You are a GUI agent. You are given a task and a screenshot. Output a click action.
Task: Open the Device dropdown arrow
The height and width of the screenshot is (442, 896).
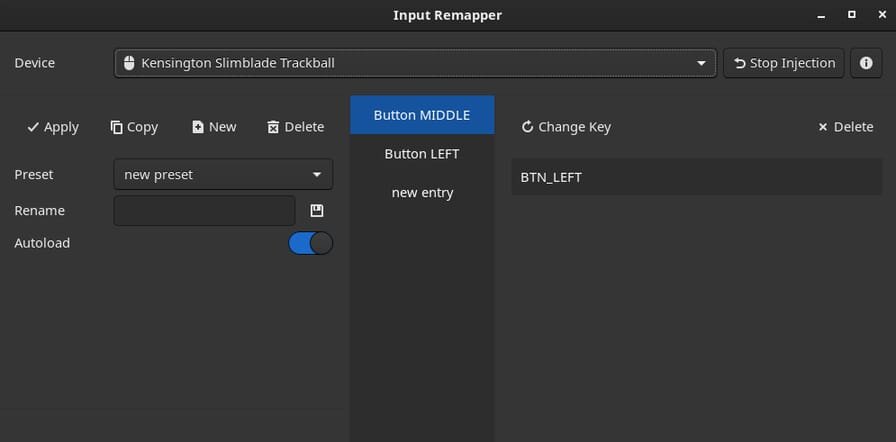(701, 63)
